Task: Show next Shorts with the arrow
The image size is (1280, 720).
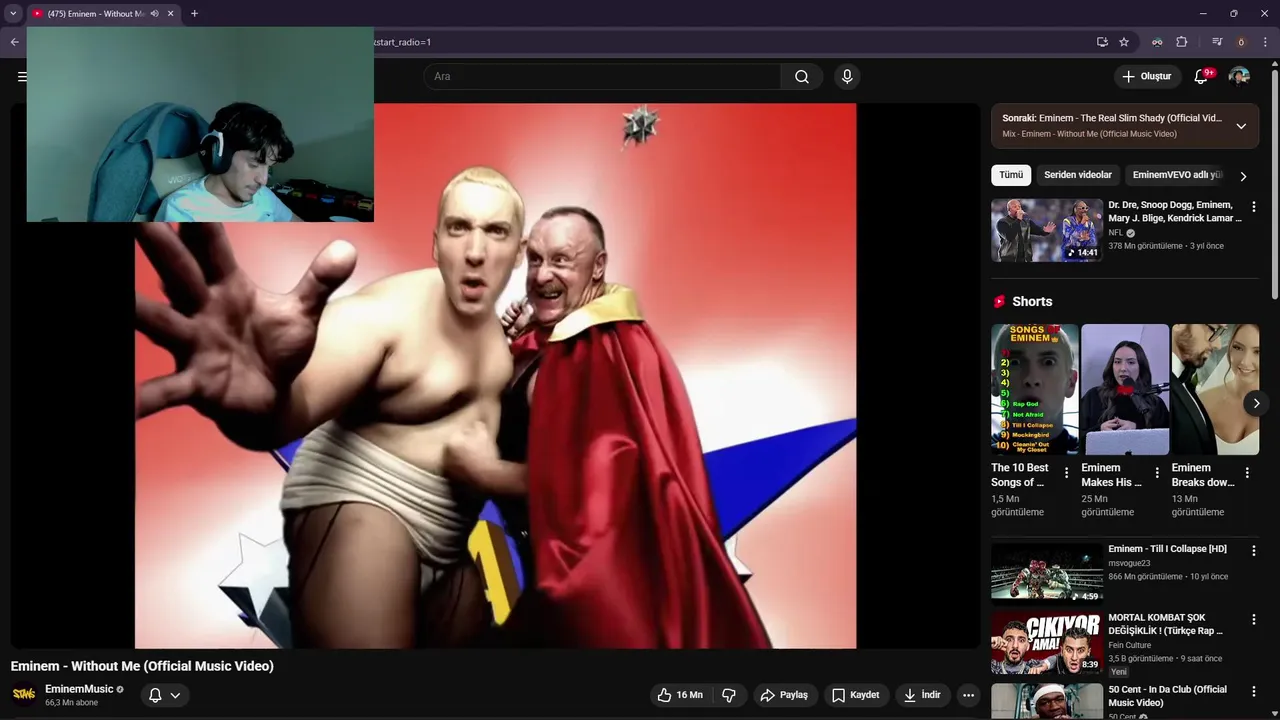Action: click(x=1256, y=403)
